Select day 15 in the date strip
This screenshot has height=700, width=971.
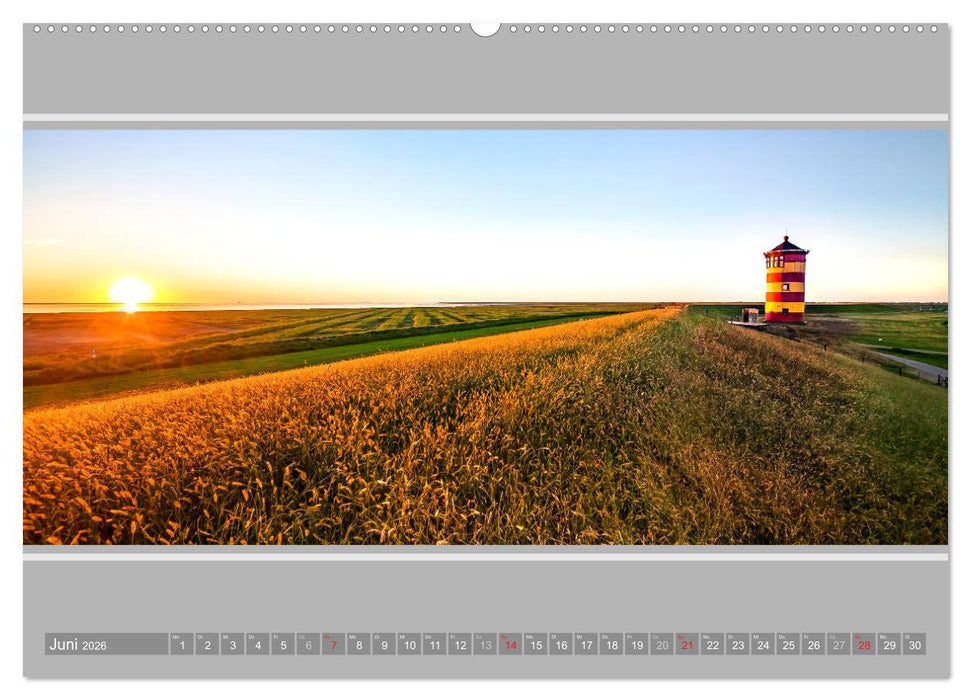tap(535, 645)
